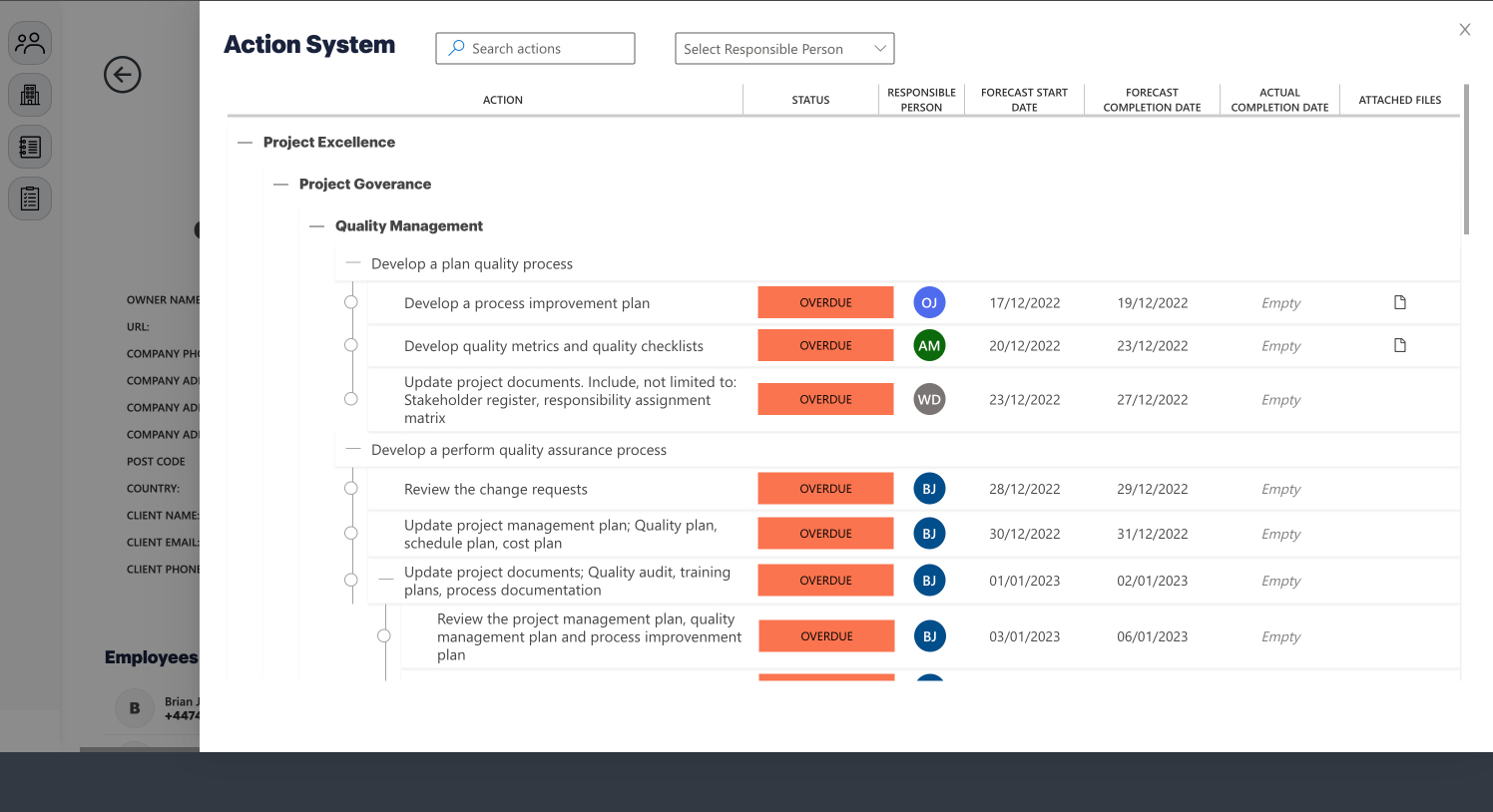Toggle circle for Review project management plan row
Screen dimensions: 1493x812
383,636
